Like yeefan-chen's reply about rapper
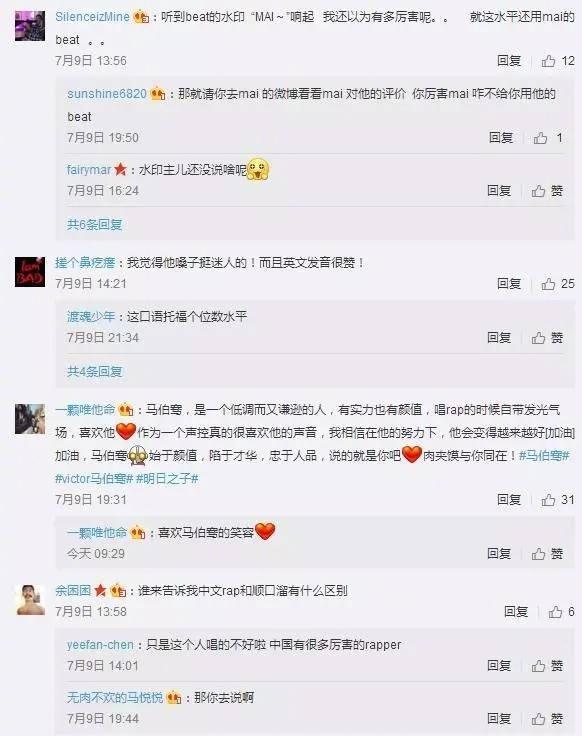The image size is (582, 736). point(547,666)
